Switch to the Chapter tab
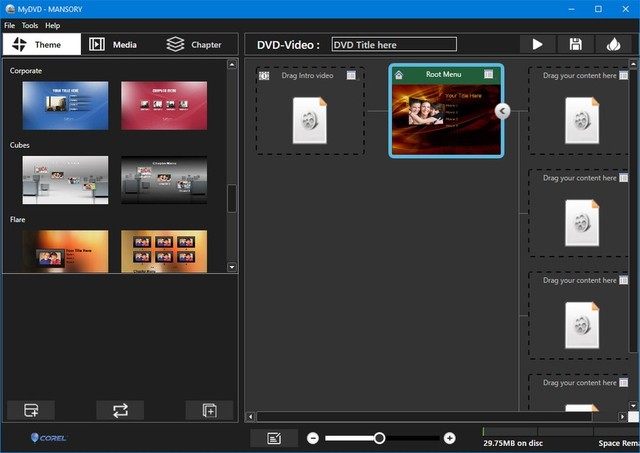 [194, 44]
